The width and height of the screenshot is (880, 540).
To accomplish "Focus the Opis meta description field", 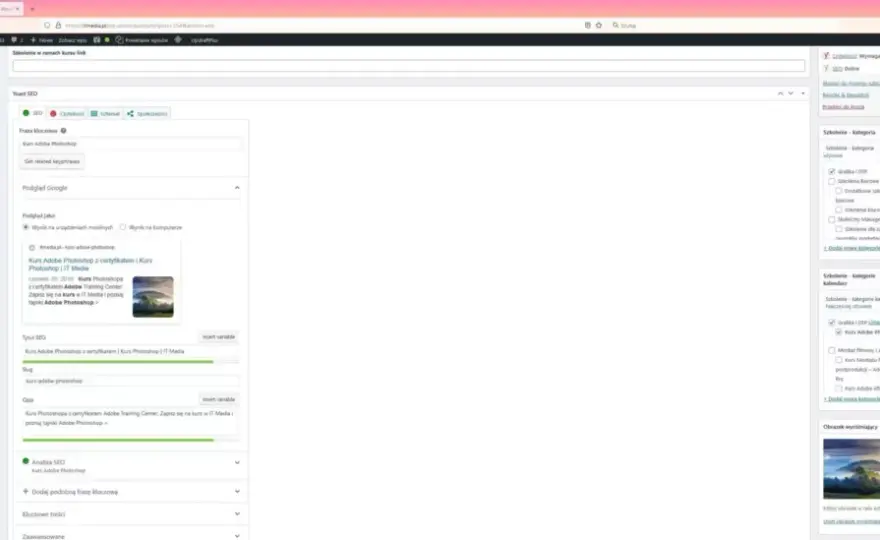I will point(131,421).
